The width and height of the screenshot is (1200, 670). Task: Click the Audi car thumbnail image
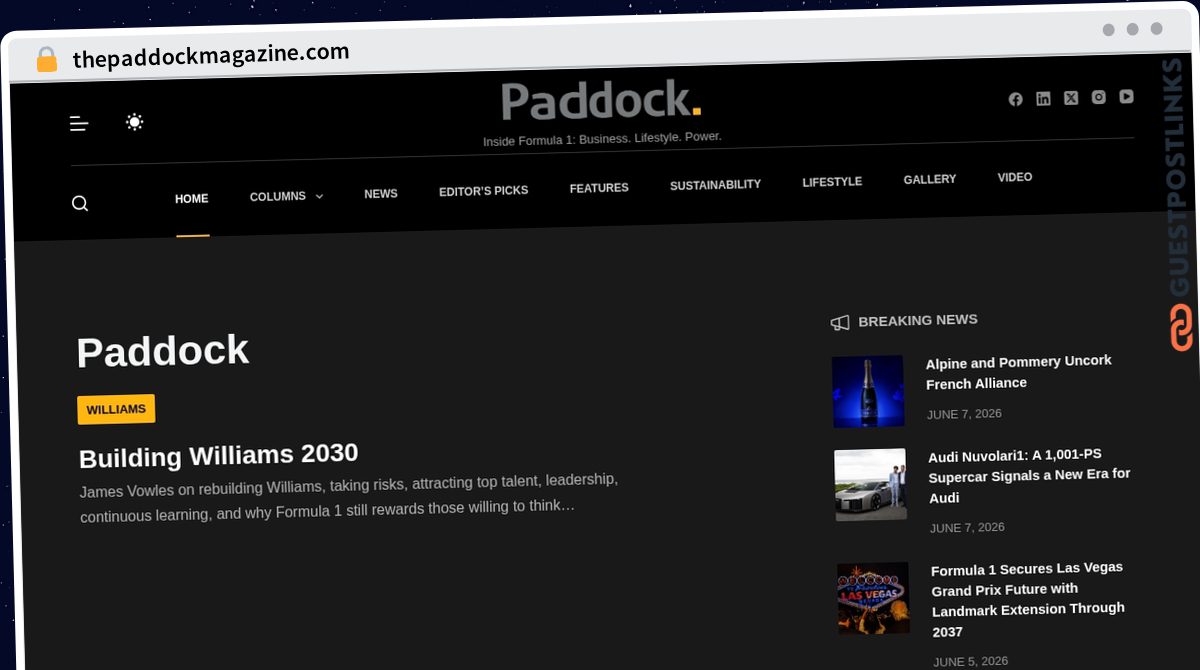871,484
